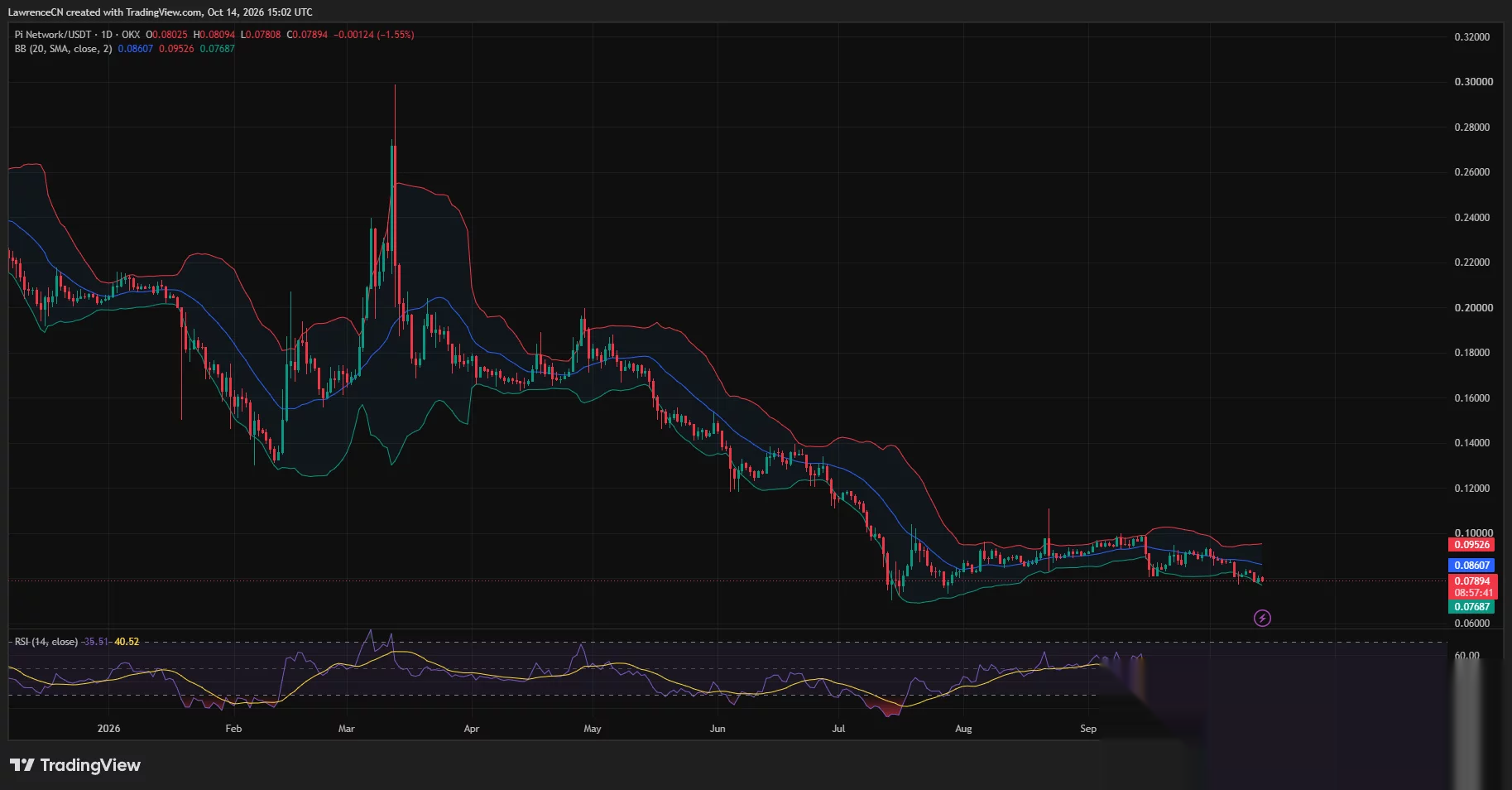Click the Mar label on the time axis
This screenshot has width=1512, height=790.
tap(346, 729)
